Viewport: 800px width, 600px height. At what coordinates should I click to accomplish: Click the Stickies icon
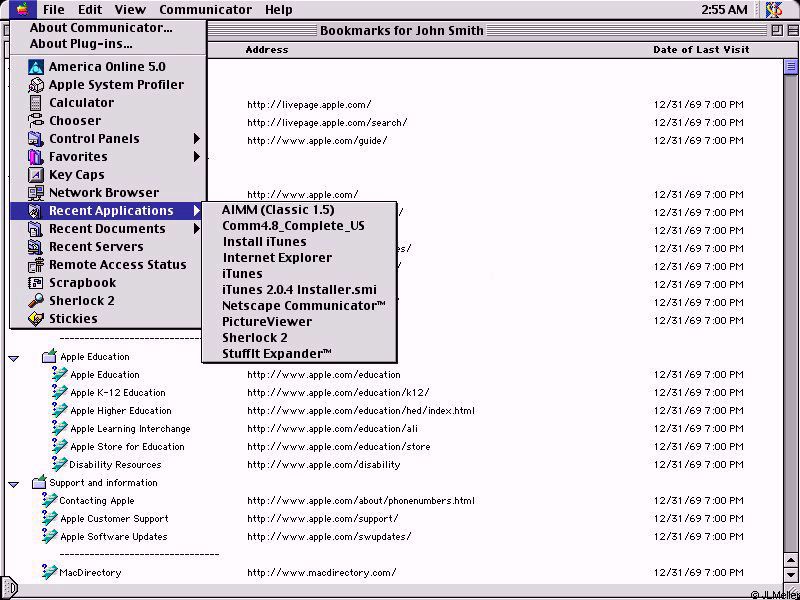pos(36,319)
